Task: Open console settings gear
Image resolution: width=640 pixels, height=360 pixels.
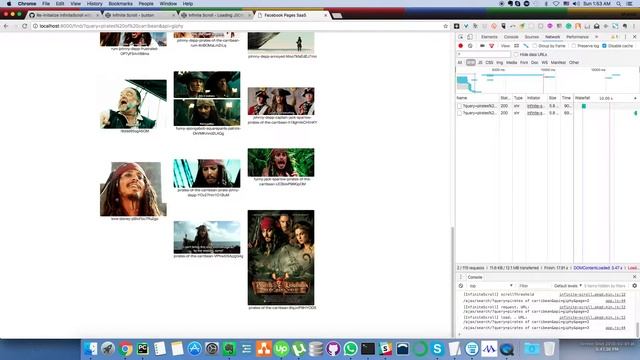Action: coord(634,286)
